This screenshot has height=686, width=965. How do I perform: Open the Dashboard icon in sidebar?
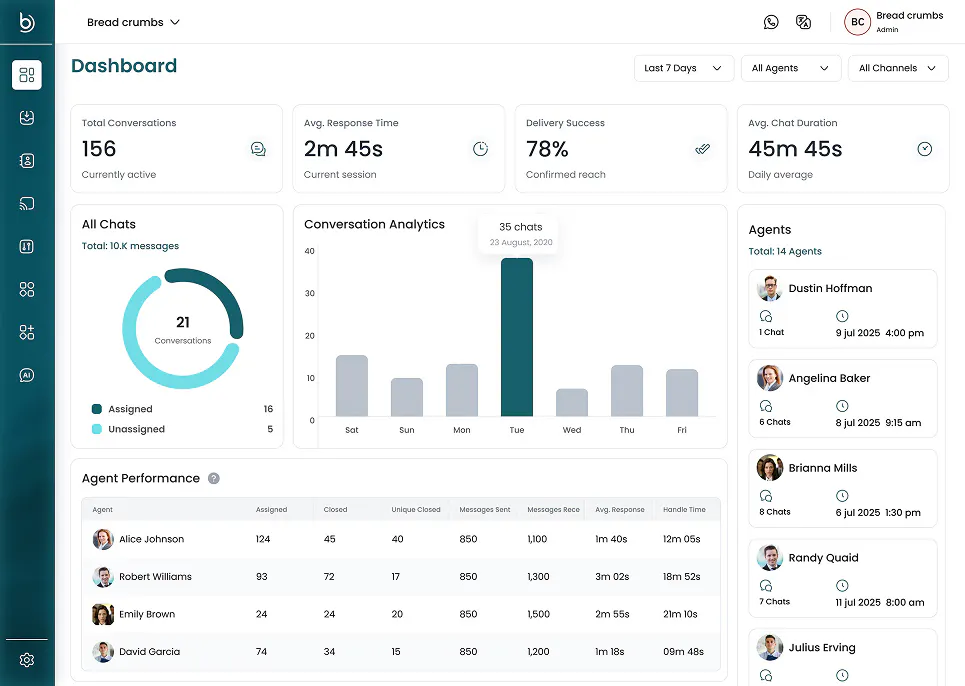[x=26, y=75]
